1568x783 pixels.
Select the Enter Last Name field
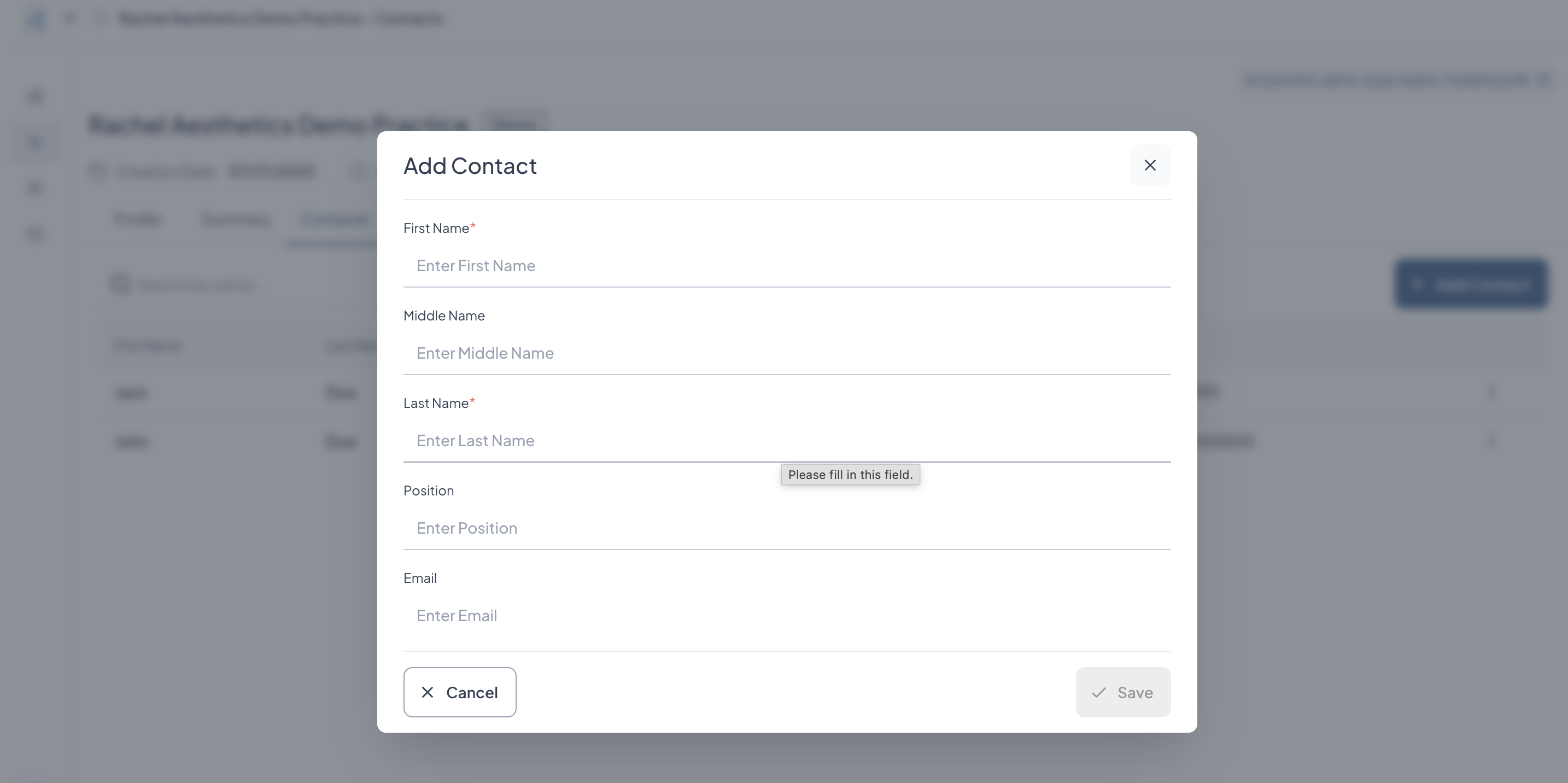point(786,440)
